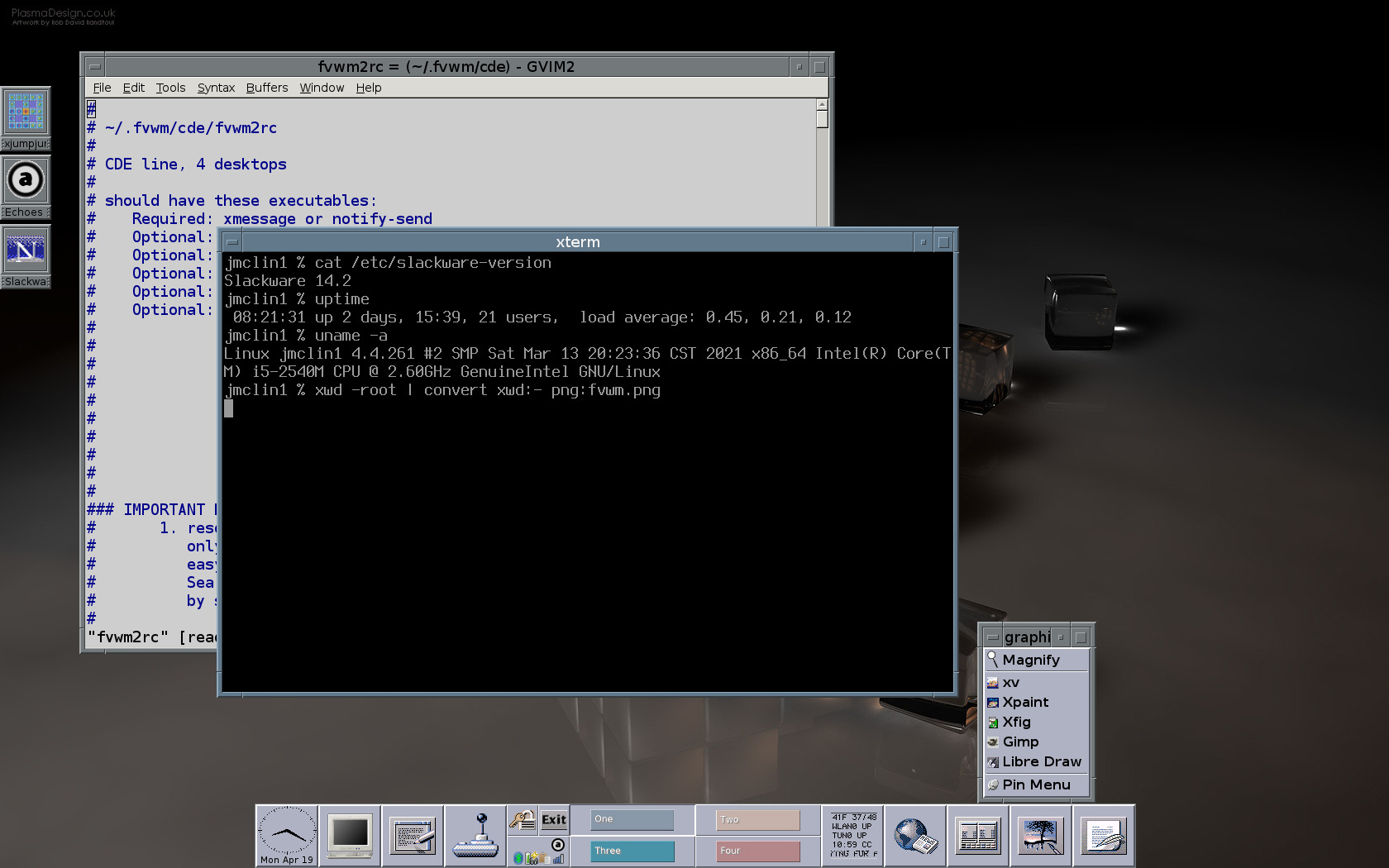Screen dimensions: 1389x868
Task: Open the document reader panel icon
Action: tap(978, 835)
